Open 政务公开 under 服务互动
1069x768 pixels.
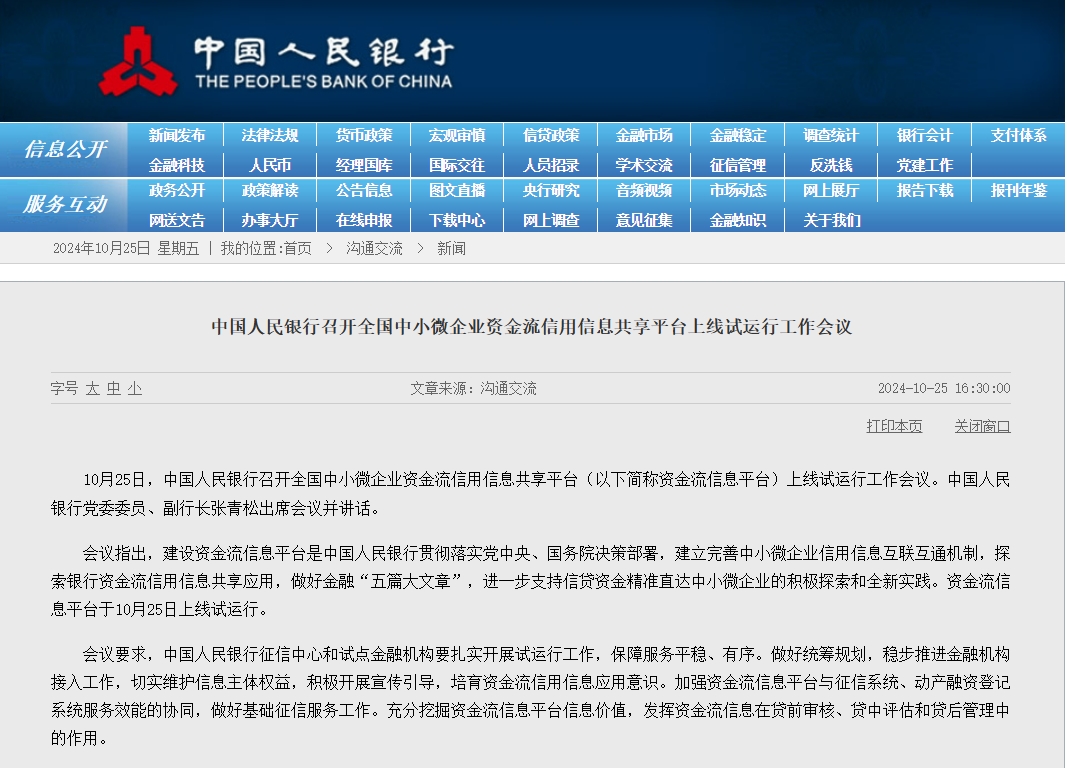click(177, 190)
